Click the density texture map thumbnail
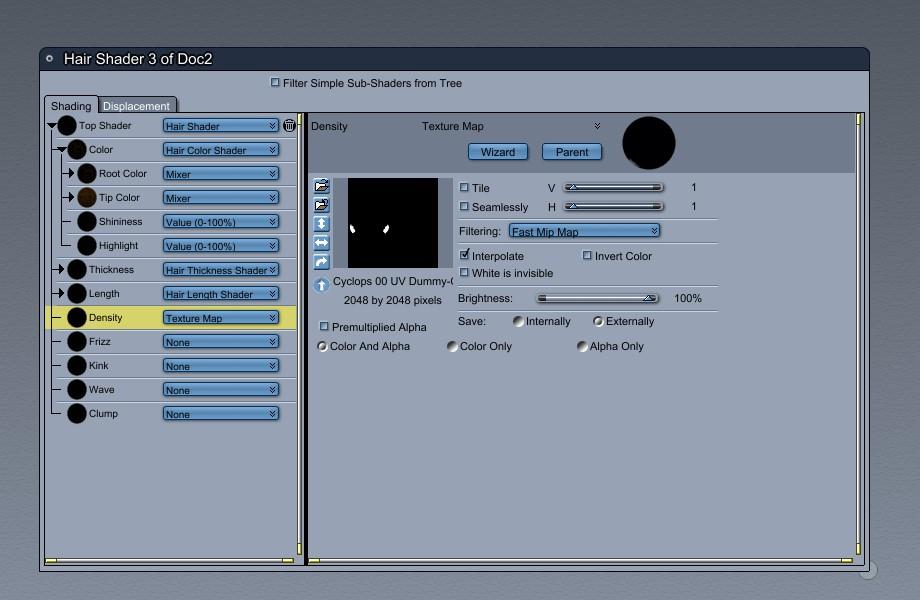 (x=393, y=223)
